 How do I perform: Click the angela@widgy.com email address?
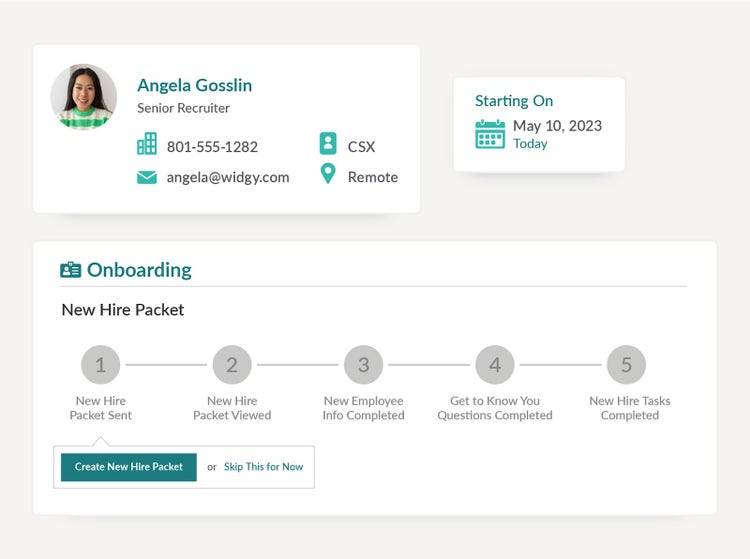point(228,177)
